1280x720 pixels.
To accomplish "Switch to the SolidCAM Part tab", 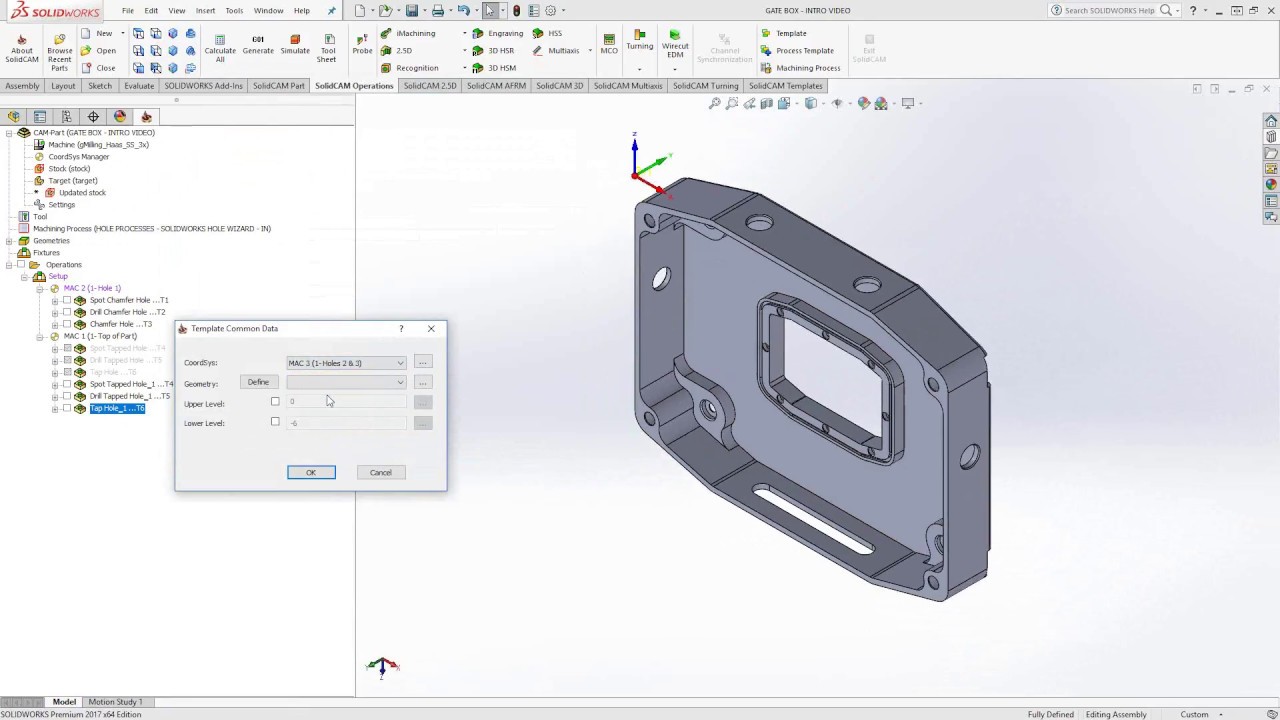I will coord(278,86).
